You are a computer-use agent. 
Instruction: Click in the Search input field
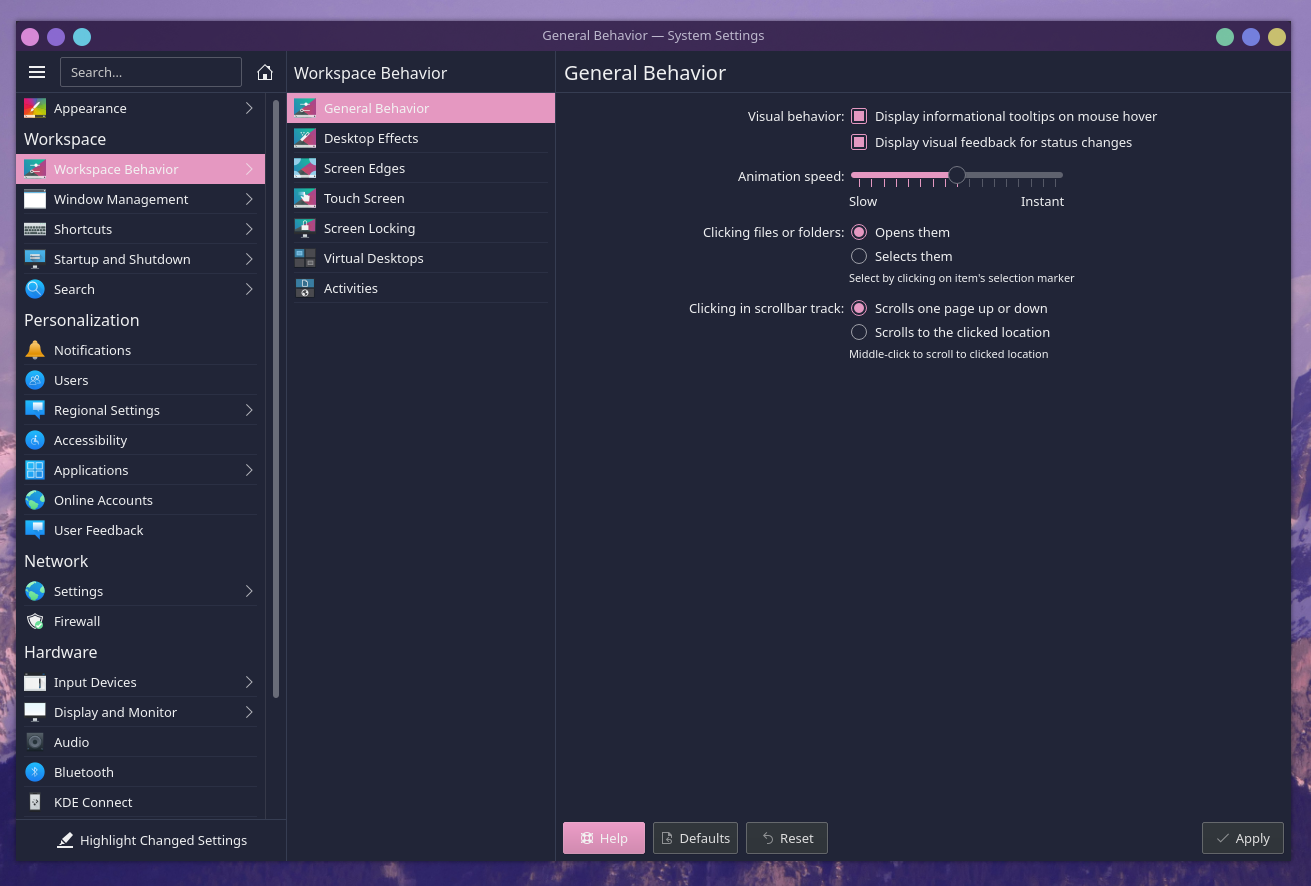point(151,72)
